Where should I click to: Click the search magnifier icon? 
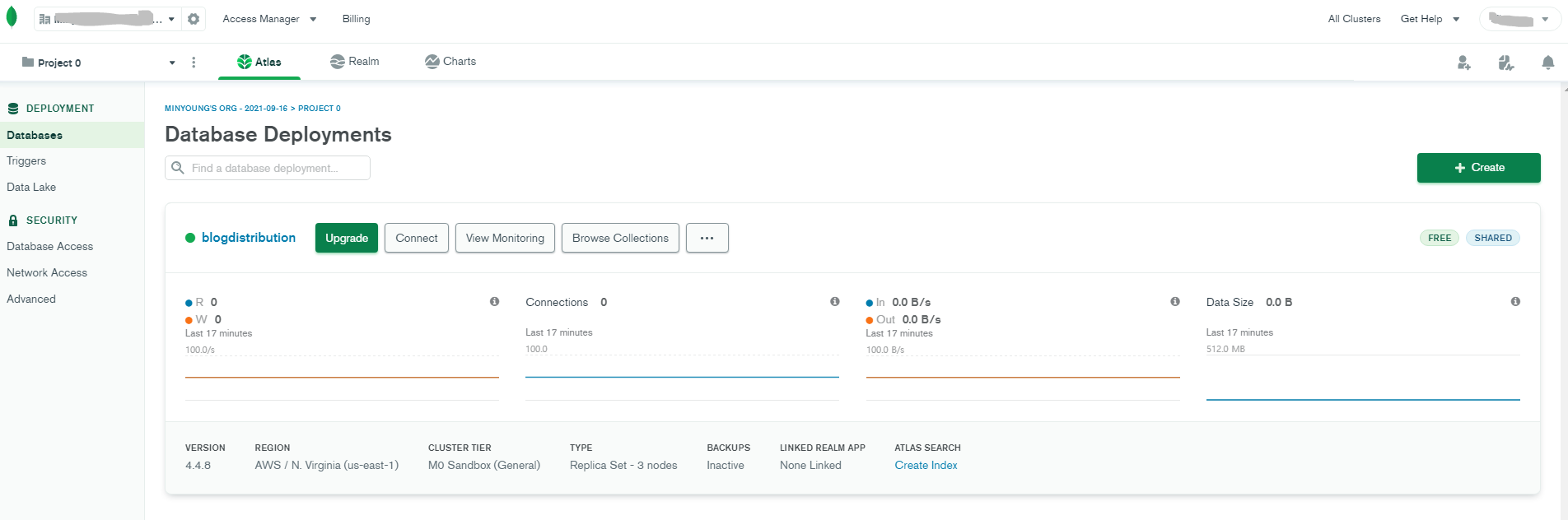click(x=177, y=168)
